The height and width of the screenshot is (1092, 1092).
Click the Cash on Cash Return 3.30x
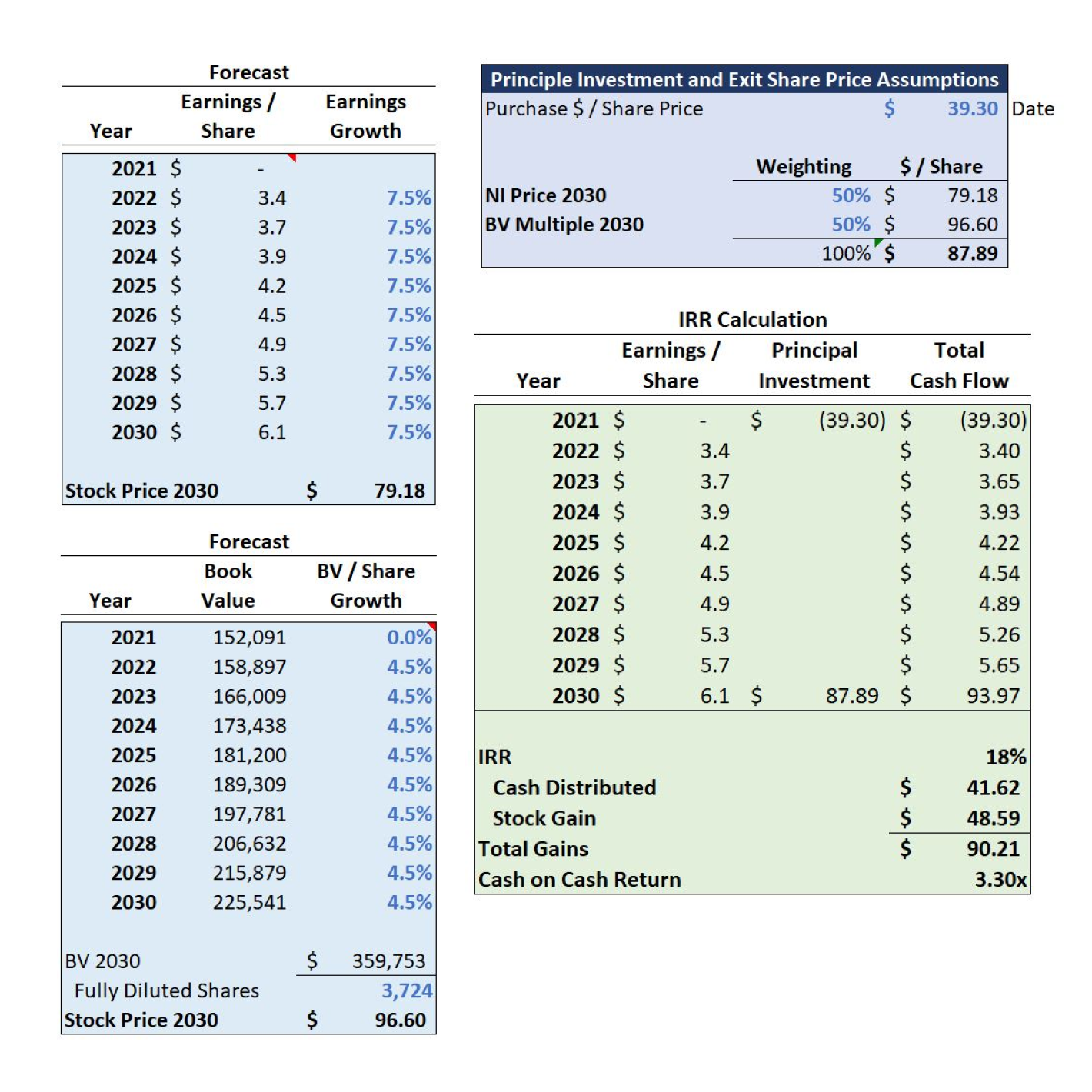(x=1000, y=880)
